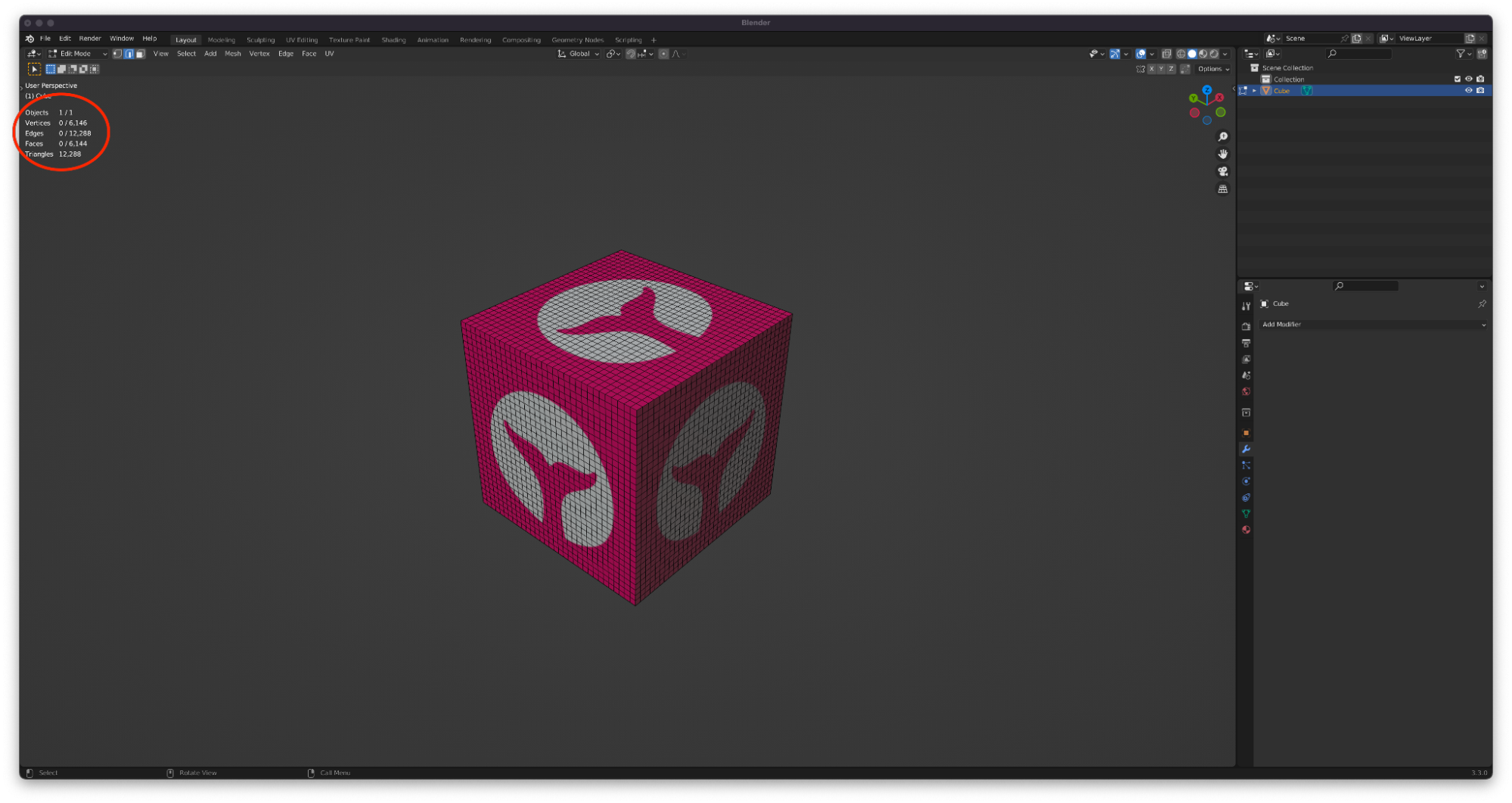Click the hand pan view icon
1512x803 pixels.
pyautogui.click(x=1222, y=154)
